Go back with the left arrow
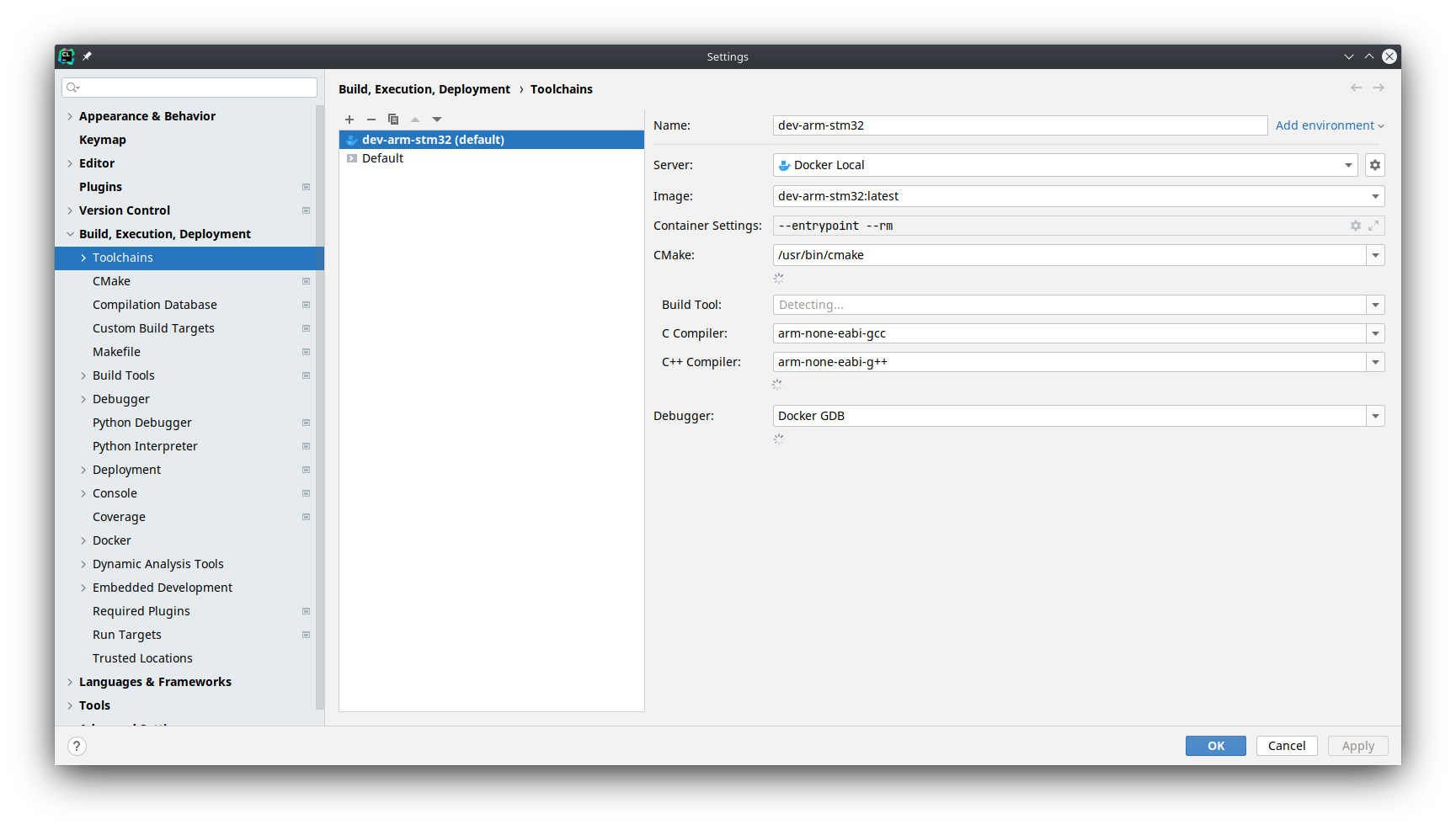The height and width of the screenshot is (830, 1456). (x=1356, y=88)
